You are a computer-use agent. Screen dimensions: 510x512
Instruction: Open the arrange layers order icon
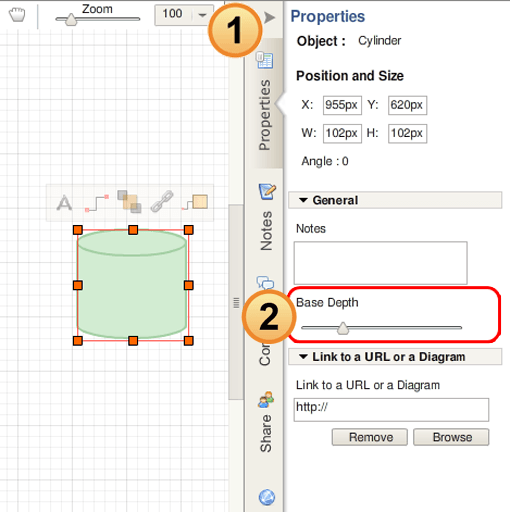pyautogui.click(x=129, y=201)
